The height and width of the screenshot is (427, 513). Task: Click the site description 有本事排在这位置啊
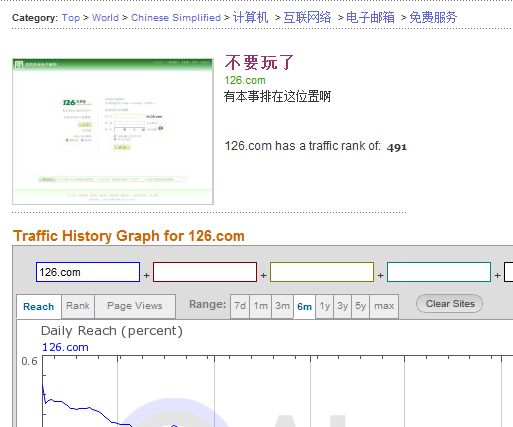277,97
